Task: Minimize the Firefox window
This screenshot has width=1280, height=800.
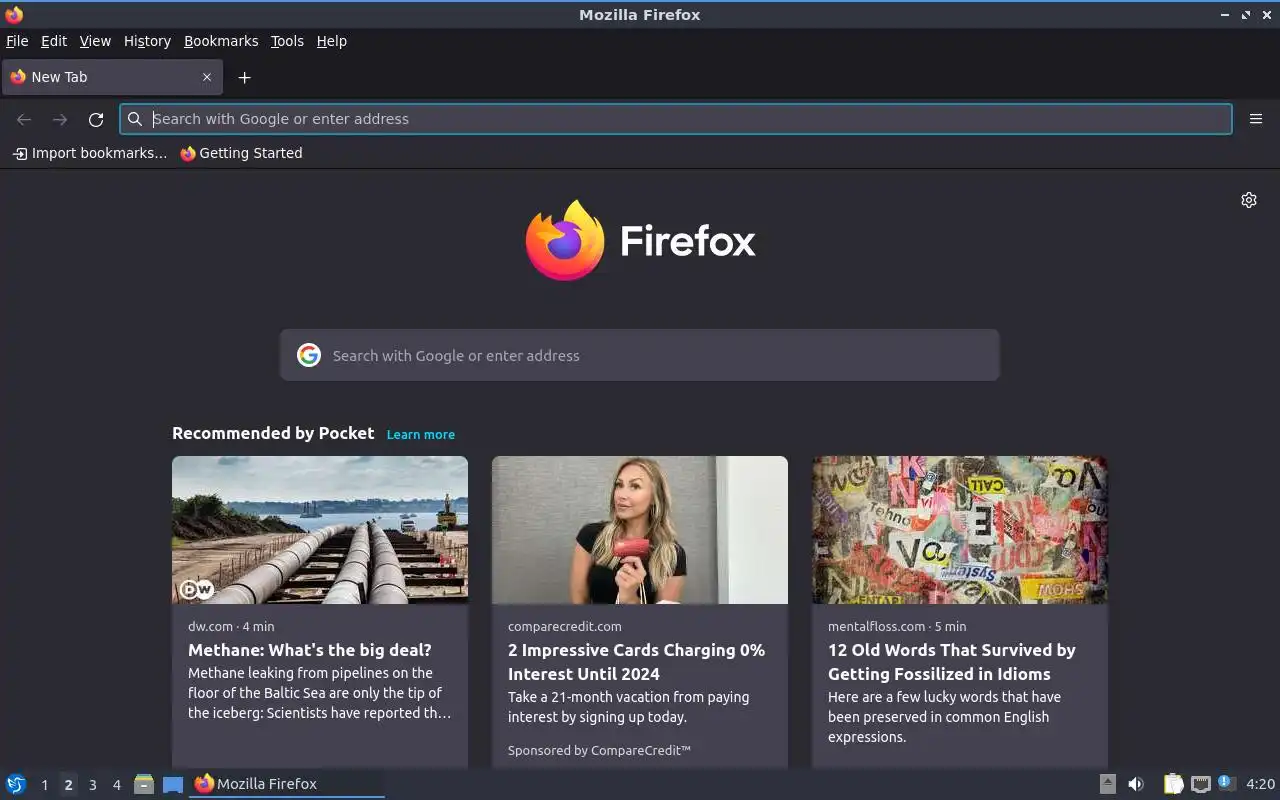Action: [1225, 15]
